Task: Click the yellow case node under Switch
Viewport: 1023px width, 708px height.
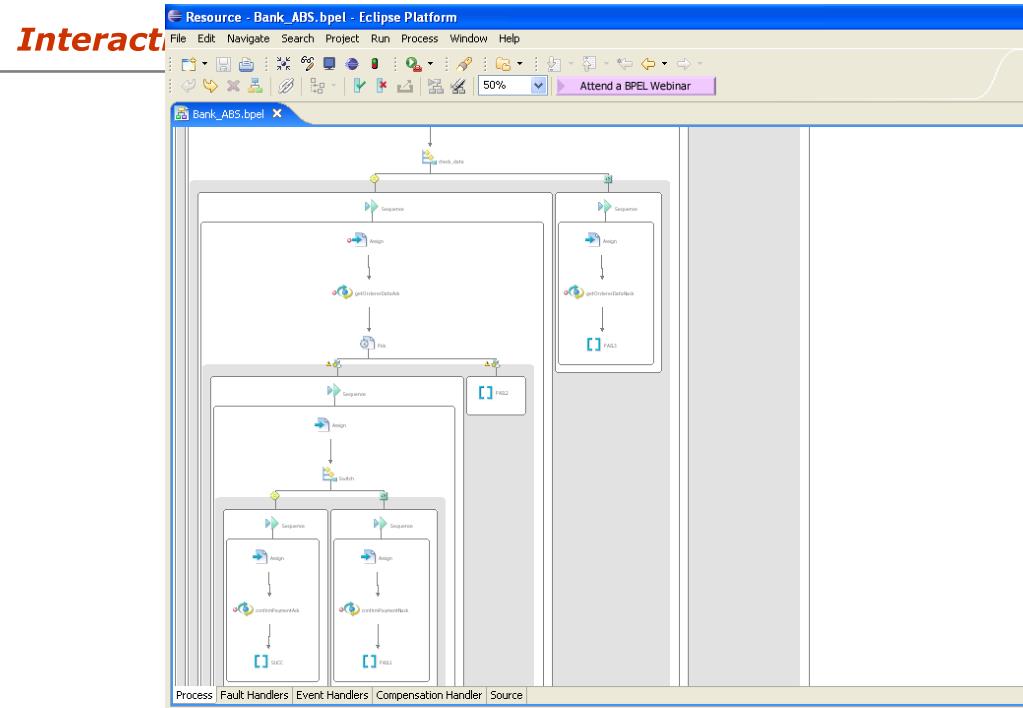Action: (275, 496)
